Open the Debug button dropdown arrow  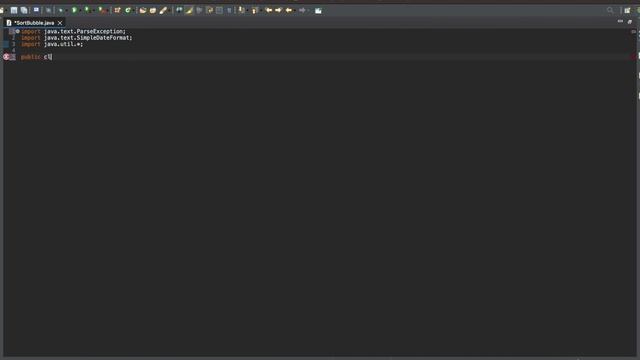coord(66,11)
